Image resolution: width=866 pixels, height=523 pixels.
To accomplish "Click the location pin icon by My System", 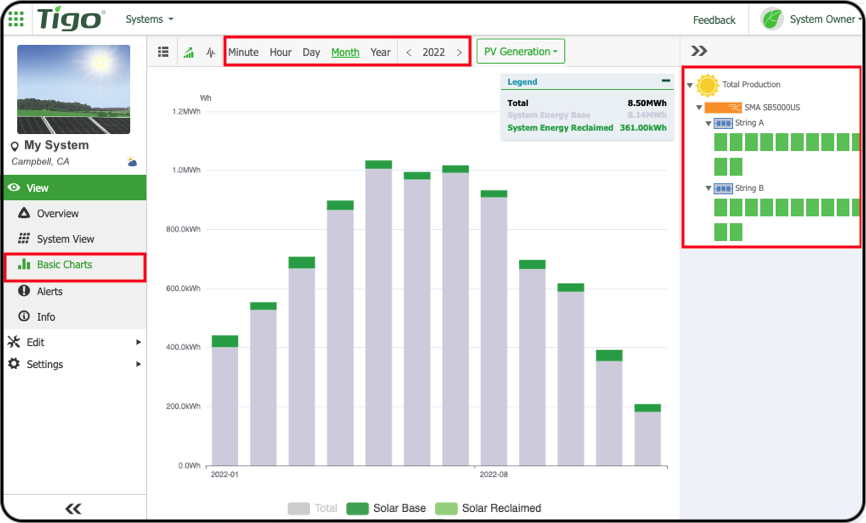I will tap(15, 146).
